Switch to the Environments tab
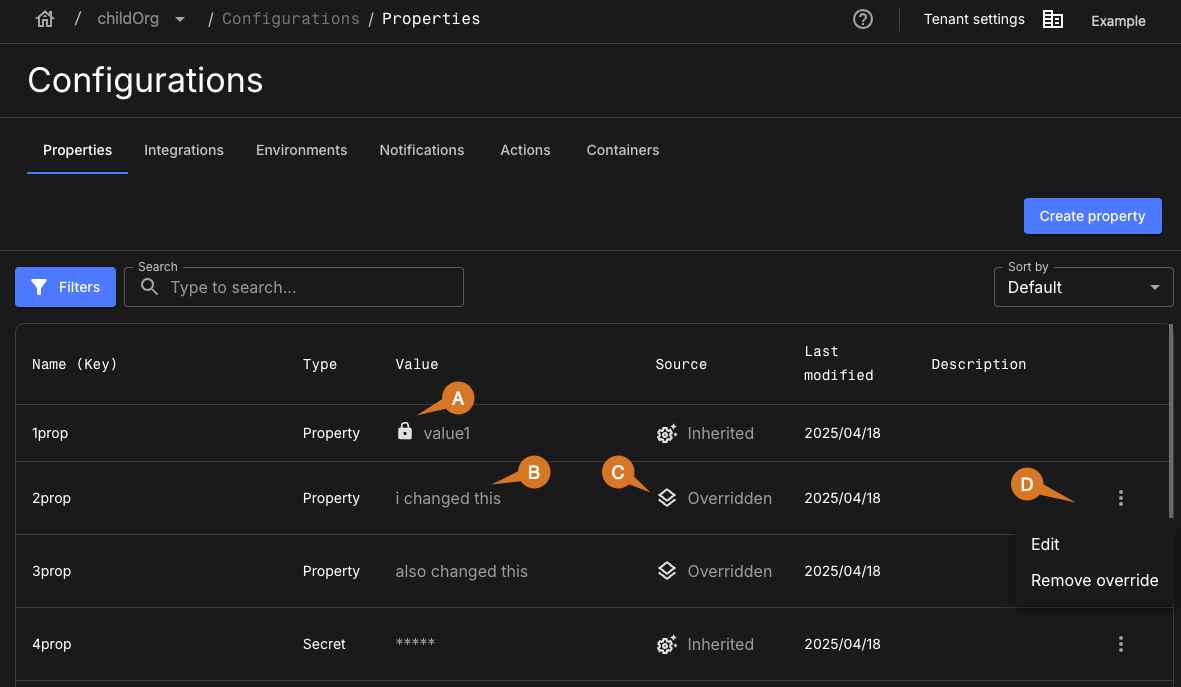Screen dimensions: 1181x687 (301, 150)
